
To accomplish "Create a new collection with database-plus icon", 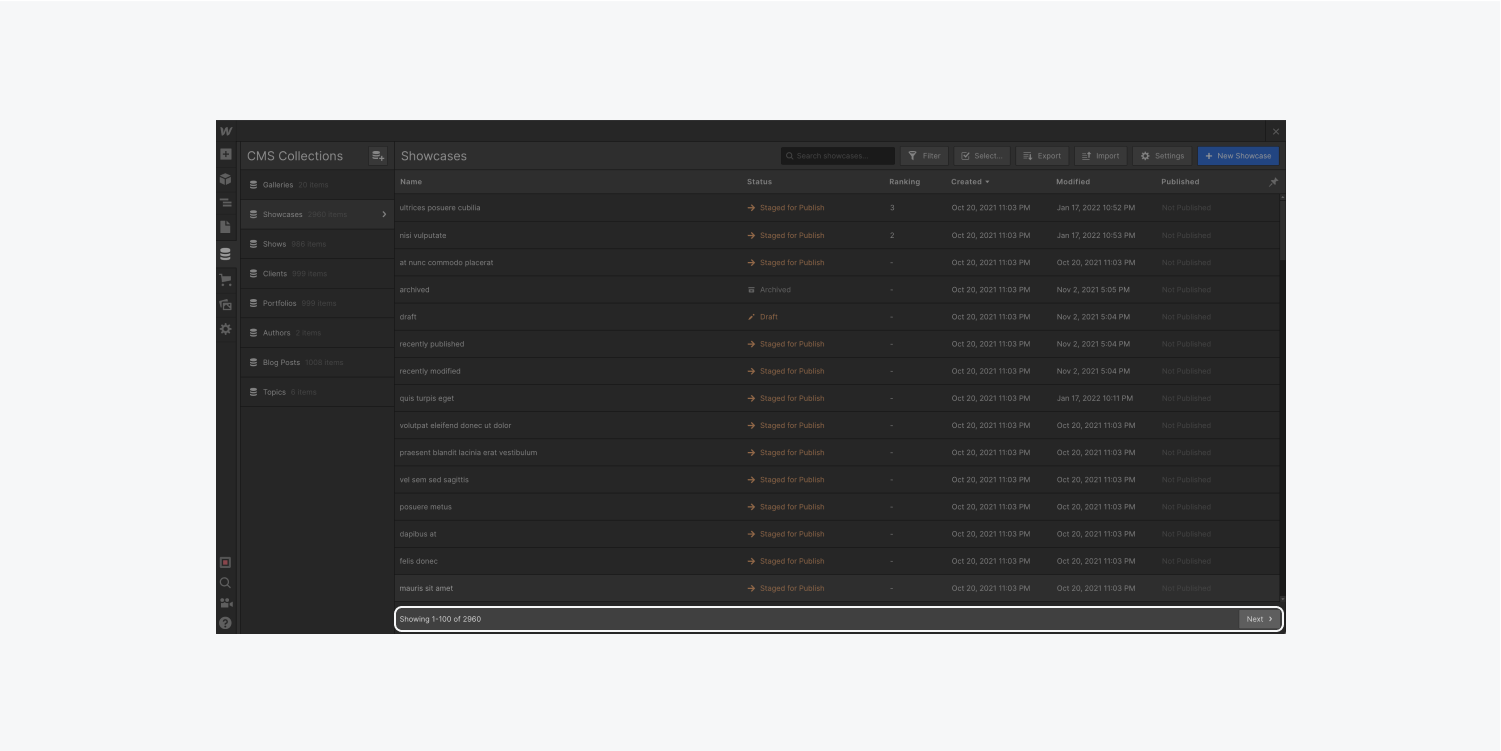I will coord(377,156).
